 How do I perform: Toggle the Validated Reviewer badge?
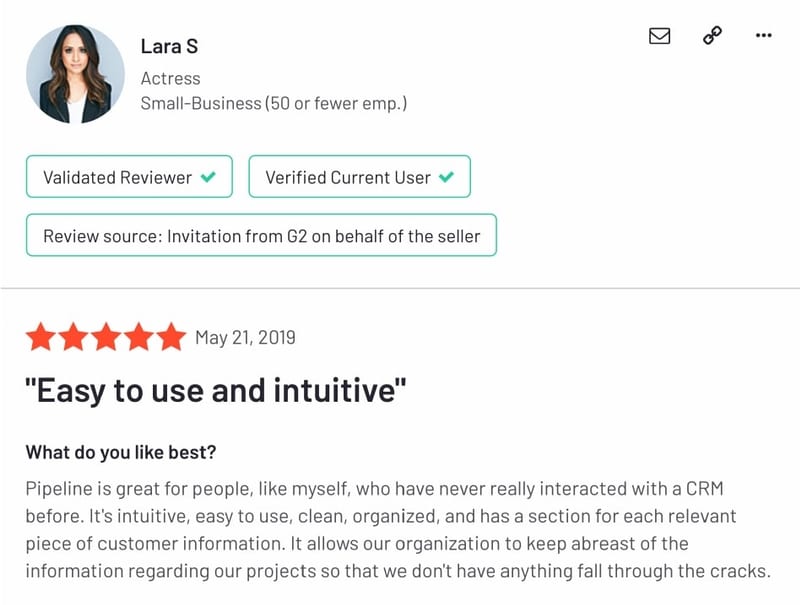point(129,176)
